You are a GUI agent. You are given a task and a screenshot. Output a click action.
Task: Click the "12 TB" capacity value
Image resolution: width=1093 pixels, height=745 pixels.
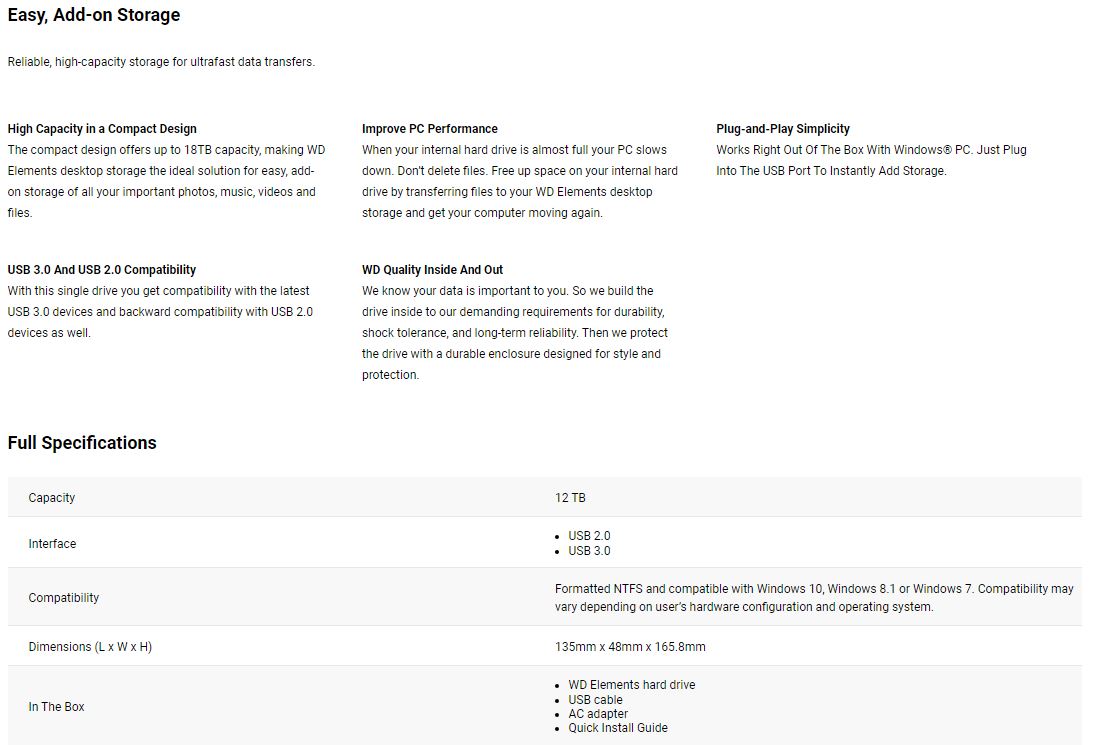[570, 498]
